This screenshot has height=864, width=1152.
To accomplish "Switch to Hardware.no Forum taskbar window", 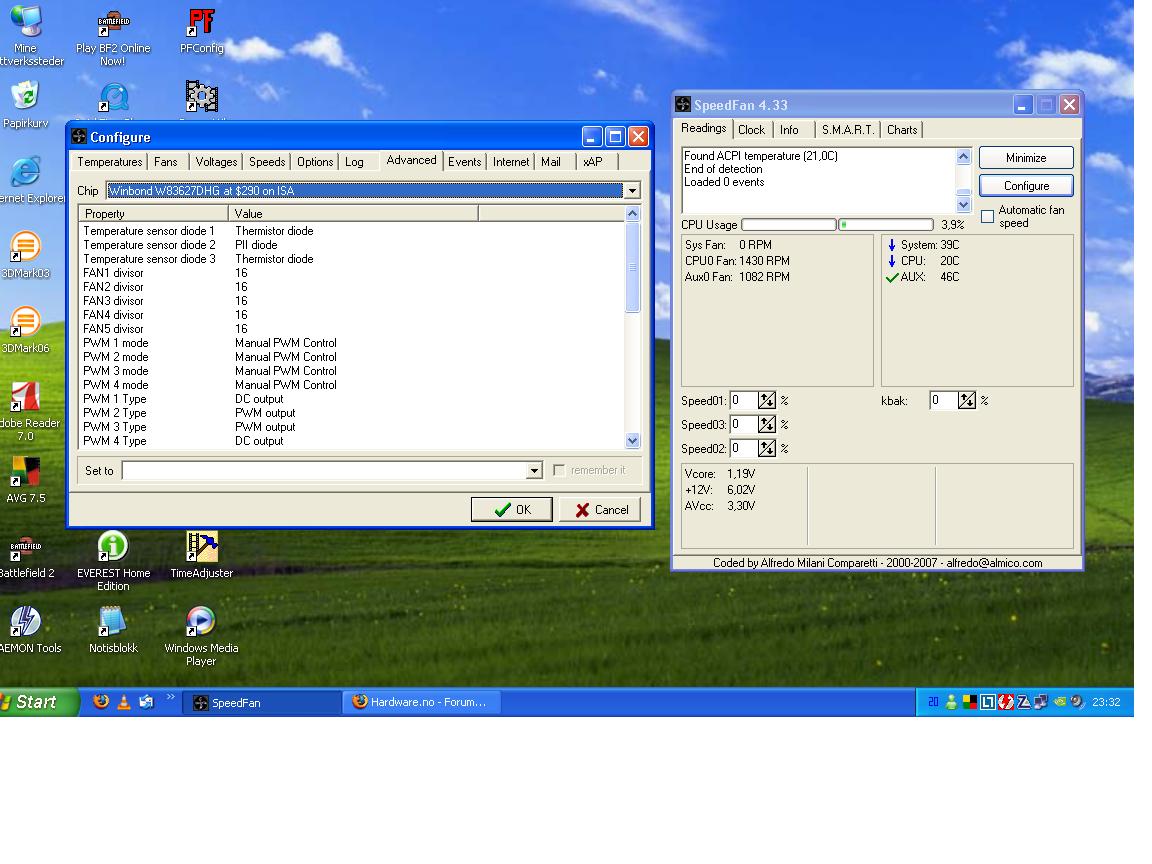I will (x=421, y=702).
